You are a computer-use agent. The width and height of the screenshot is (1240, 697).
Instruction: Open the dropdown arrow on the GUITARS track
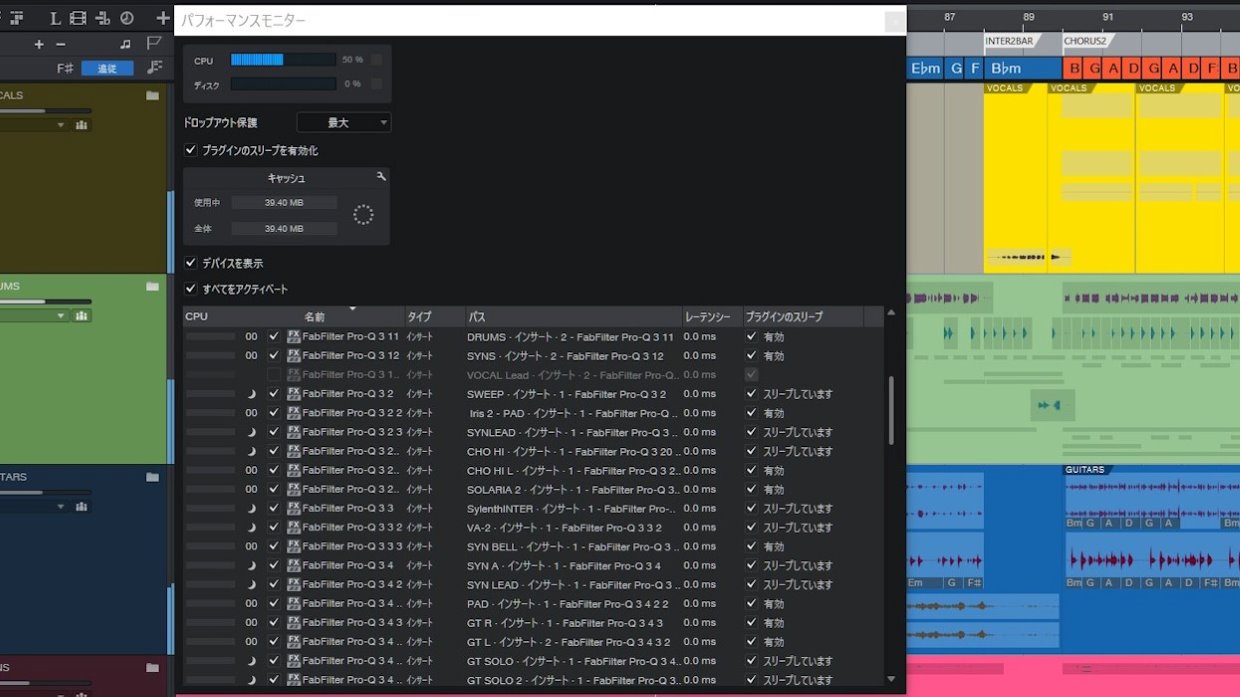pyautogui.click(x=60, y=507)
